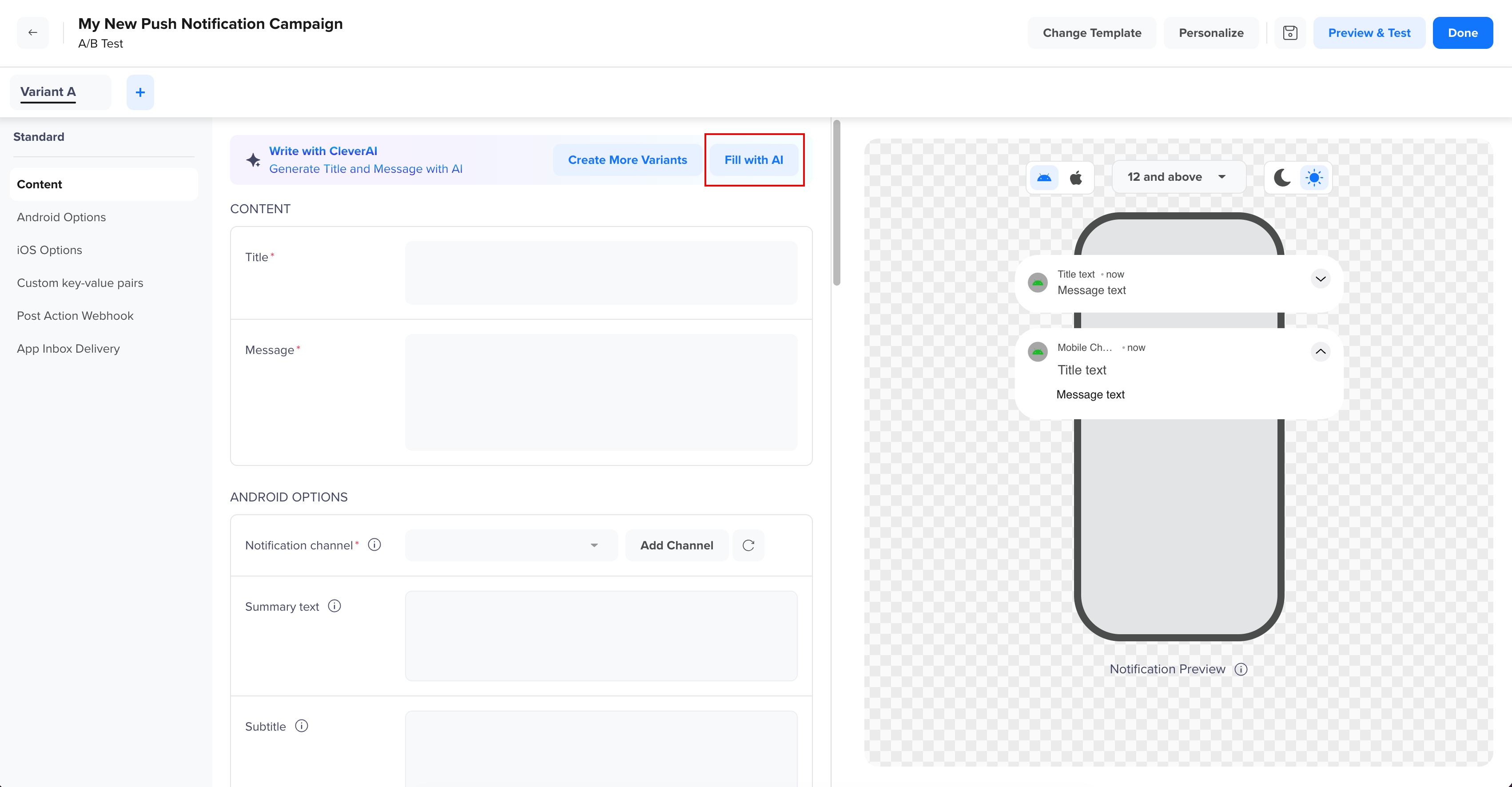The image size is (1512, 787).
Task: Click the CleverAI sparkle icon
Action: [x=253, y=159]
